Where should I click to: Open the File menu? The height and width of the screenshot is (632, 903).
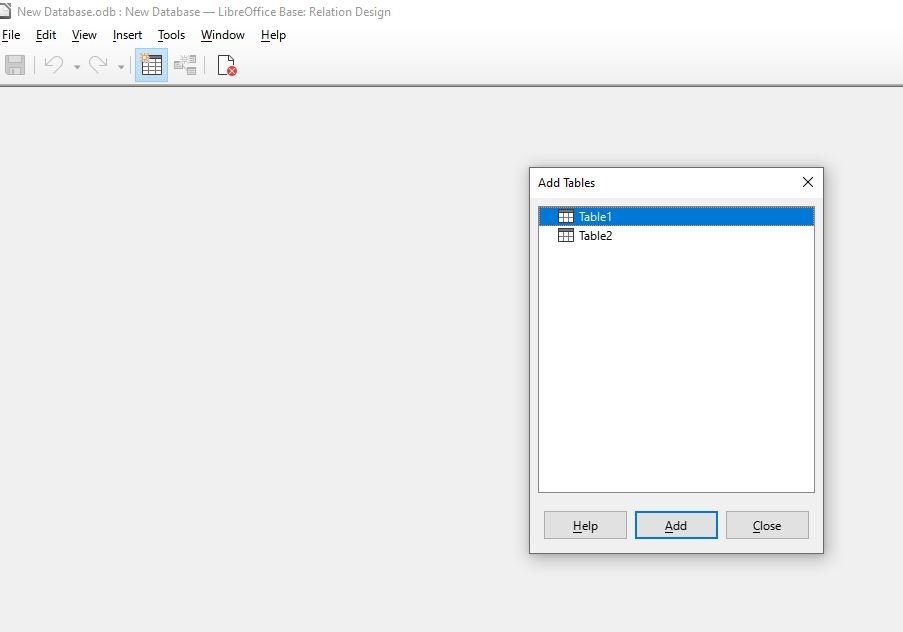(x=11, y=35)
